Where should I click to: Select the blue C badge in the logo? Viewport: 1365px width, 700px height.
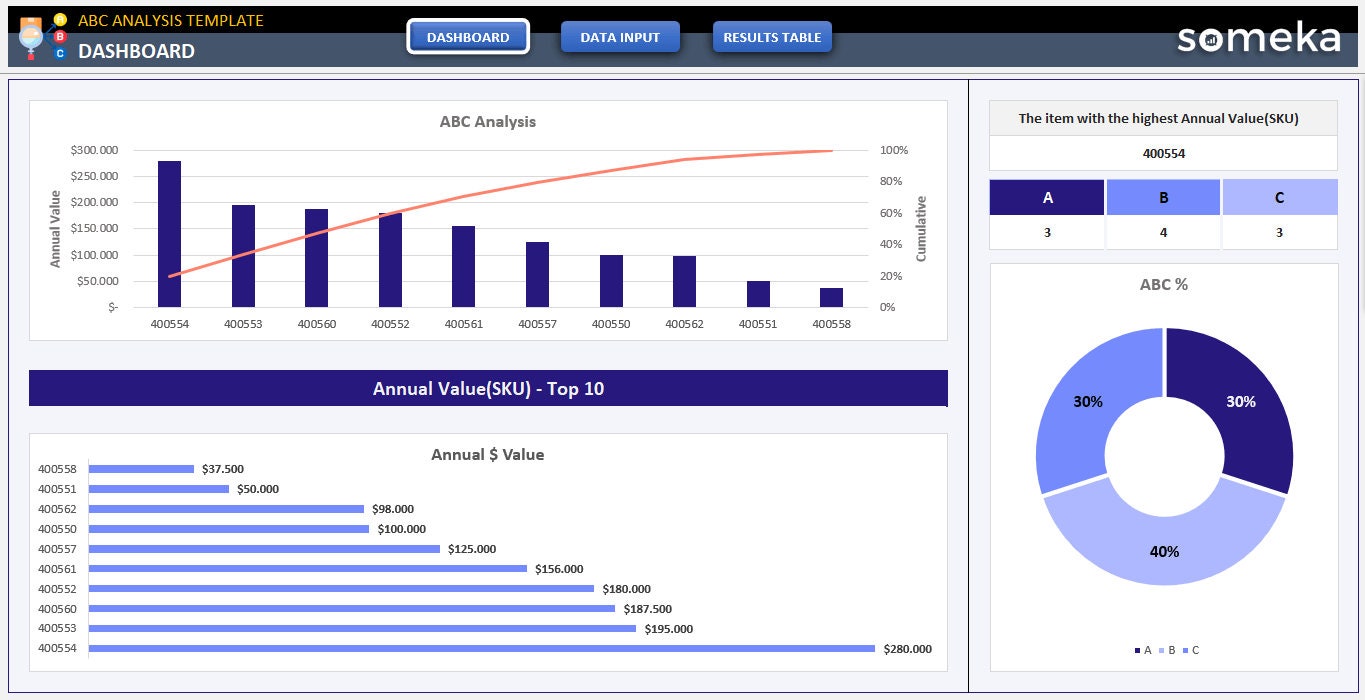60,53
